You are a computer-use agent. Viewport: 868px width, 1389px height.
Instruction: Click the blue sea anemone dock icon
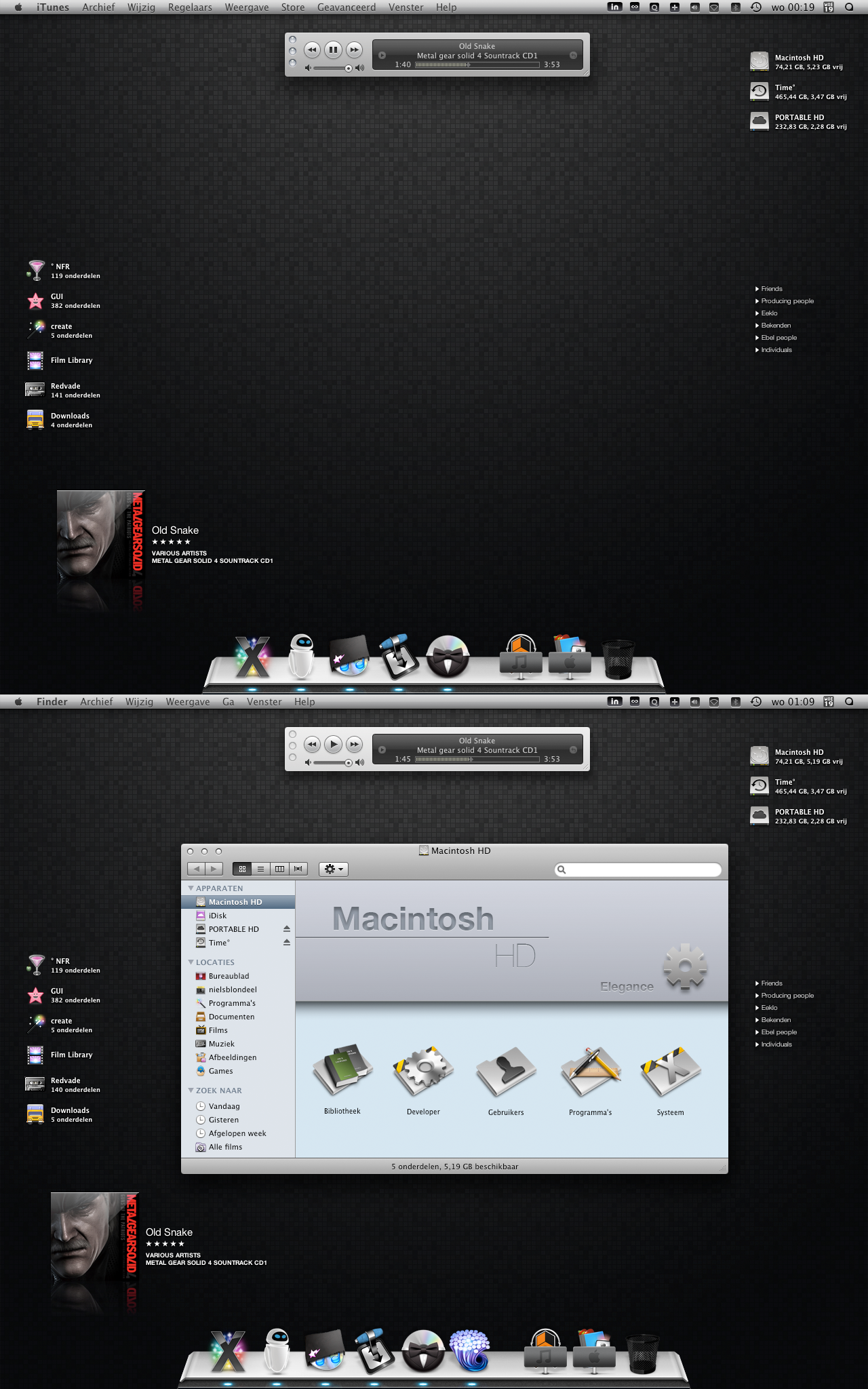(469, 1350)
